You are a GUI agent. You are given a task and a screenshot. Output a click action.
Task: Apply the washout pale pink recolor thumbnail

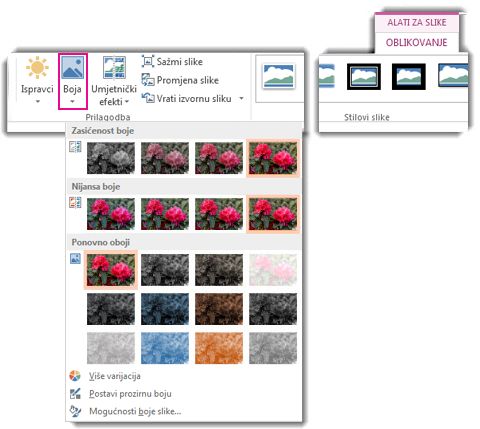[x=273, y=270]
